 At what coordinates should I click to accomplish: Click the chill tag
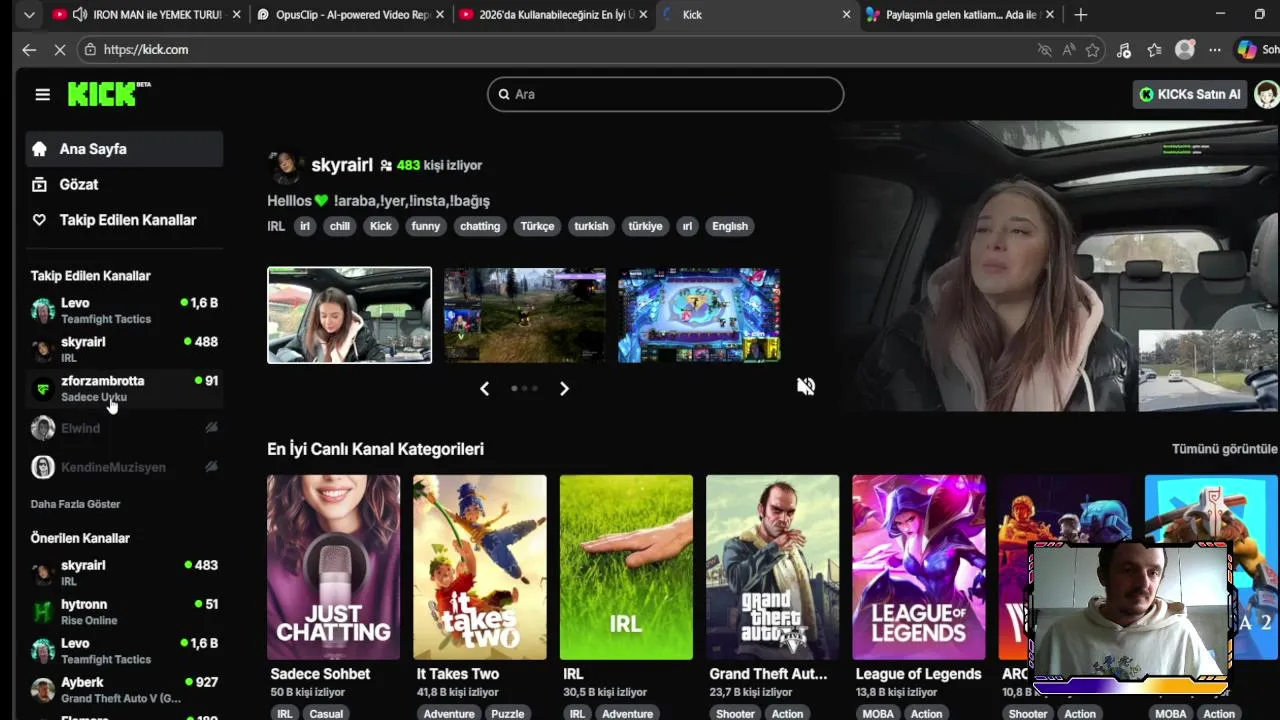click(x=340, y=226)
